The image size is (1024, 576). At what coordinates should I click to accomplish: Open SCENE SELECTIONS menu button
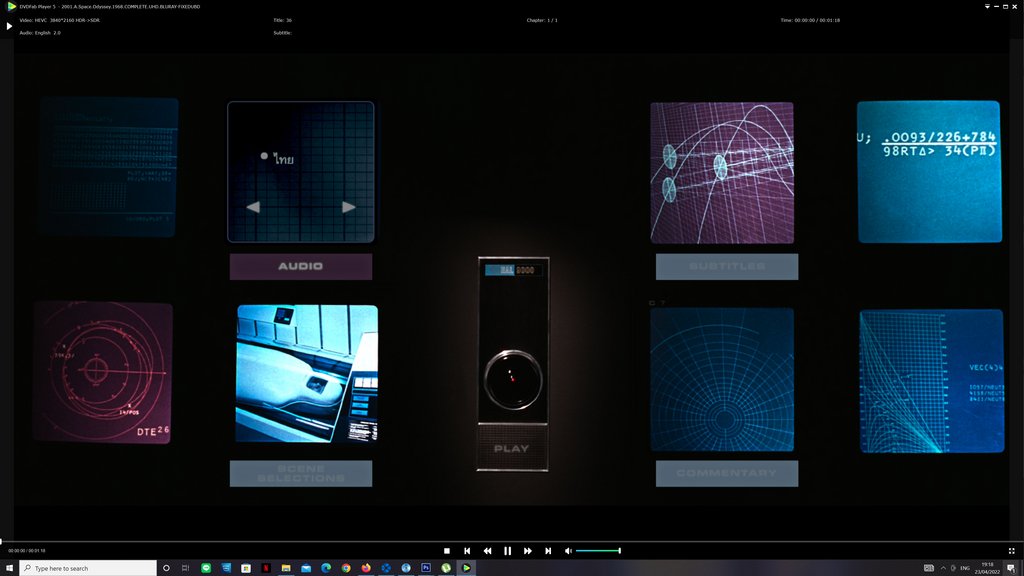(301, 473)
